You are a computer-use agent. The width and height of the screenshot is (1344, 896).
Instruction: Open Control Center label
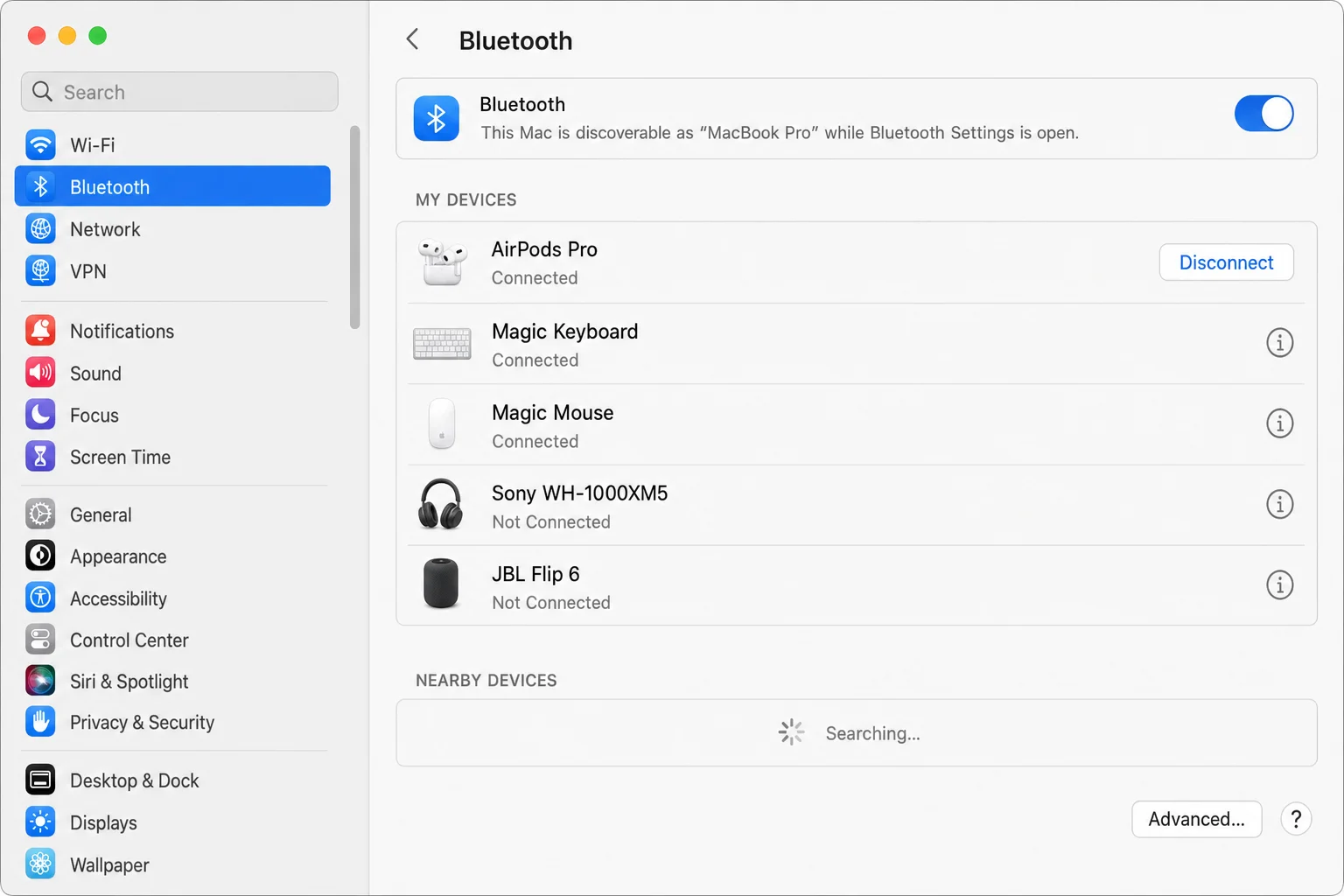pyautogui.click(x=129, y=640)
